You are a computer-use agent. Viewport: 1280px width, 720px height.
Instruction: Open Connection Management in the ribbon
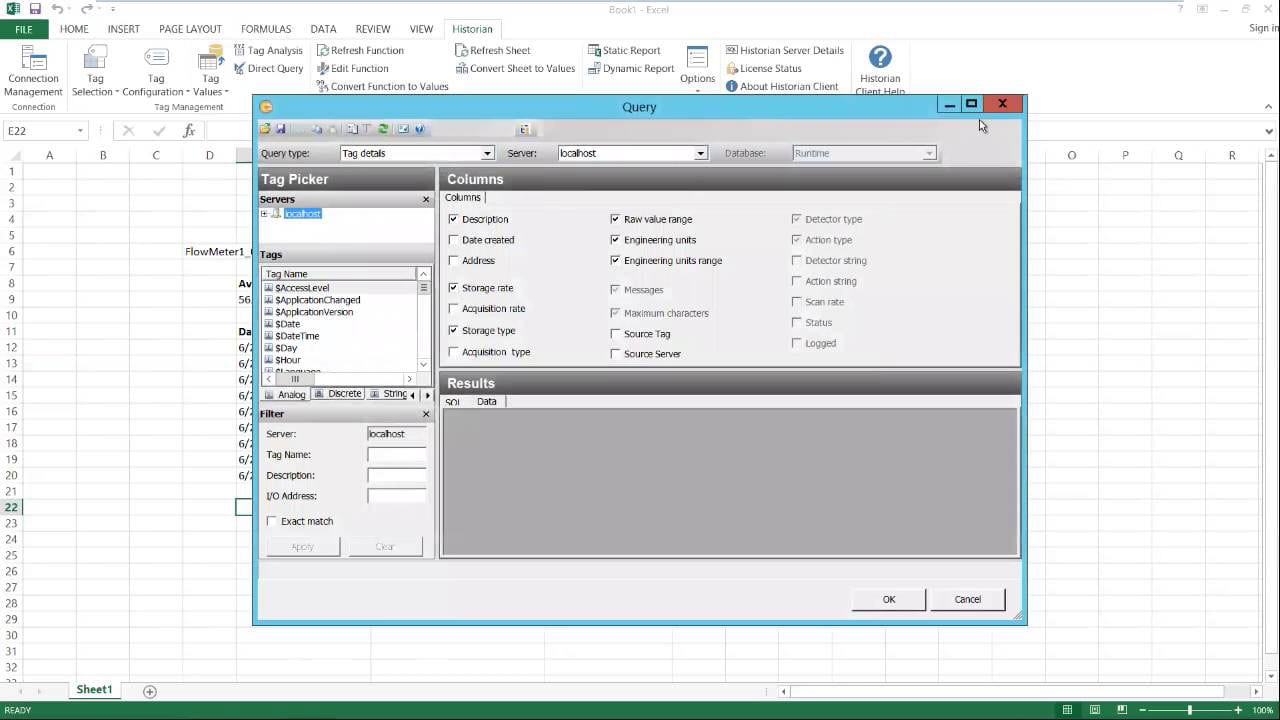tap(33, 70)
